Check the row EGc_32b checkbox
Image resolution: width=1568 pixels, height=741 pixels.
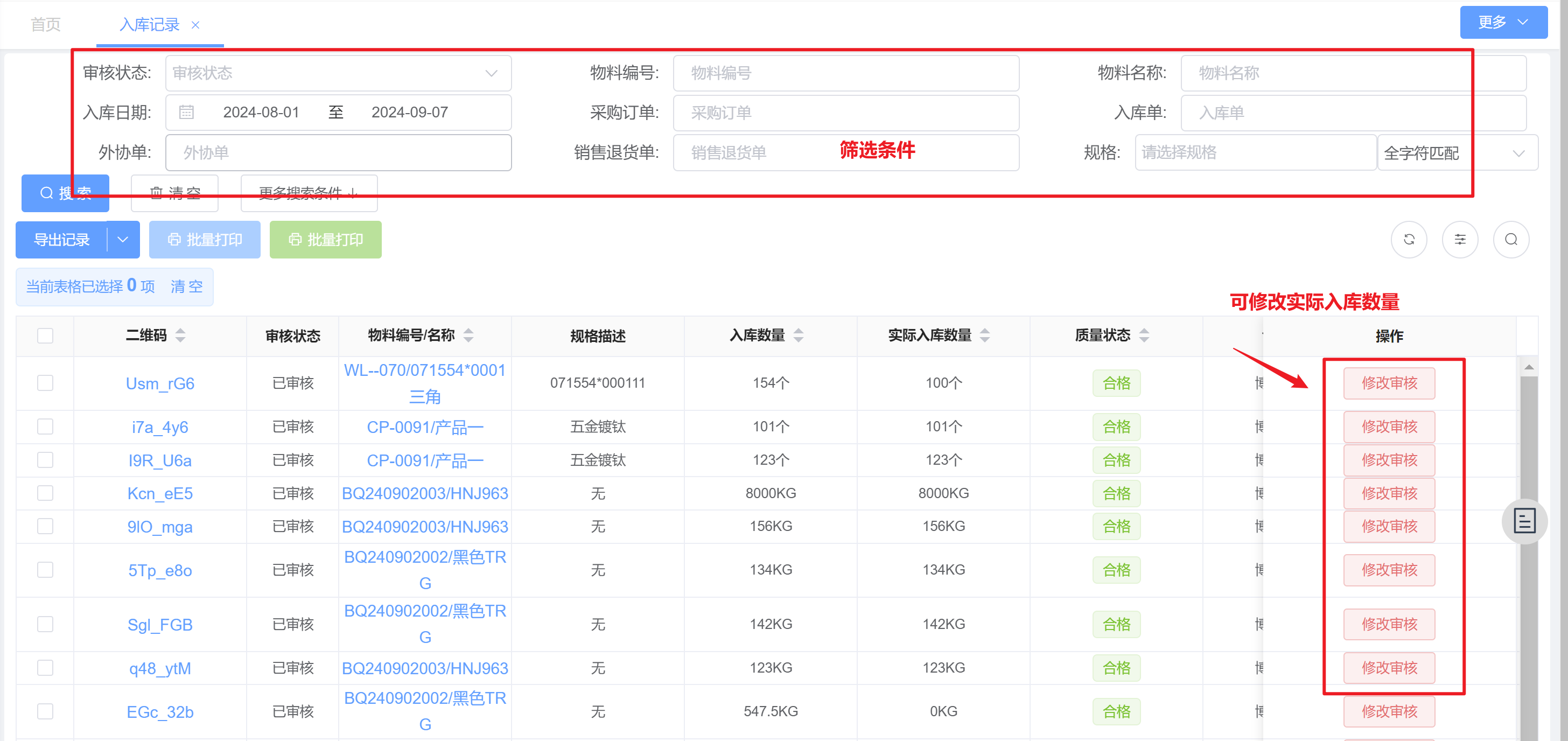click(x=45, y=711)
